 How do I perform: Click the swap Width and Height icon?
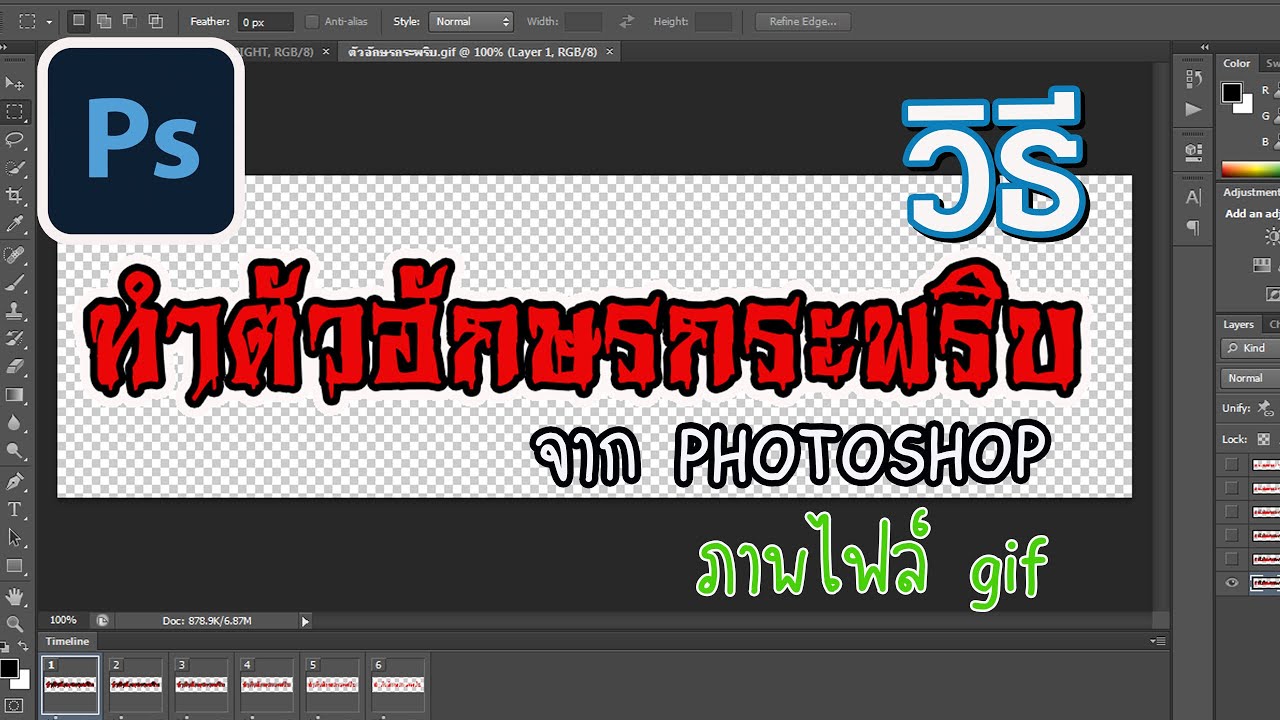click(627, 21)
